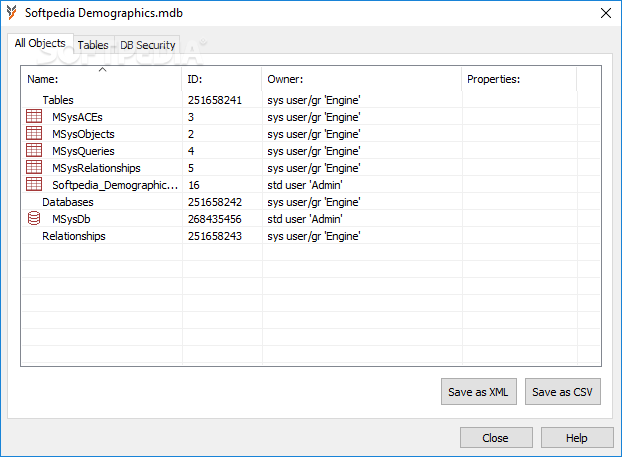Screen dimensions: 622x457
Task: Save the object list as CSV
Action: (562, 392)
